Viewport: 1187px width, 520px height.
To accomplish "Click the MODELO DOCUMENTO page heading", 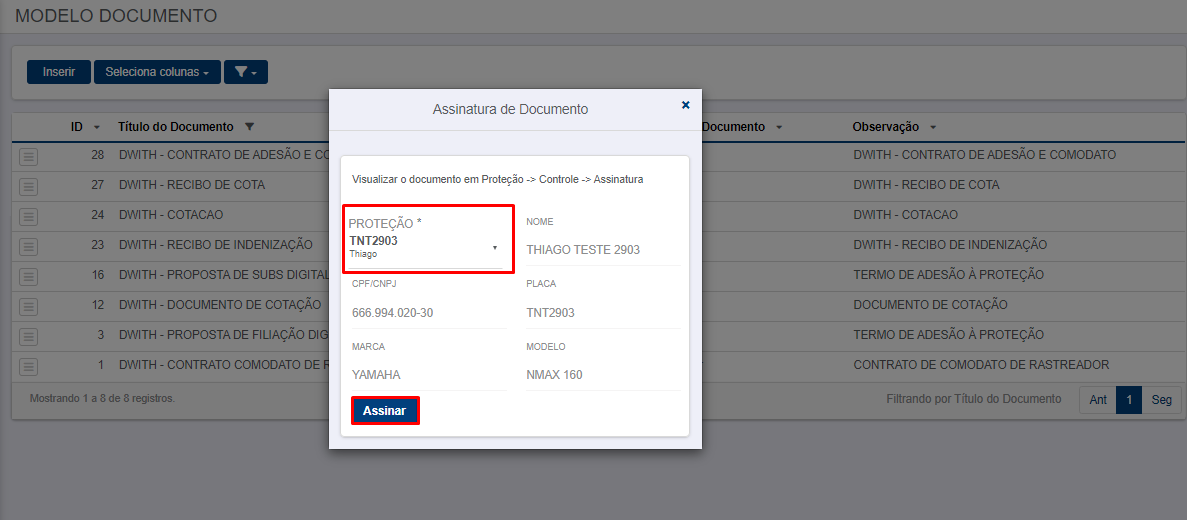I will [x=116, y=15].
